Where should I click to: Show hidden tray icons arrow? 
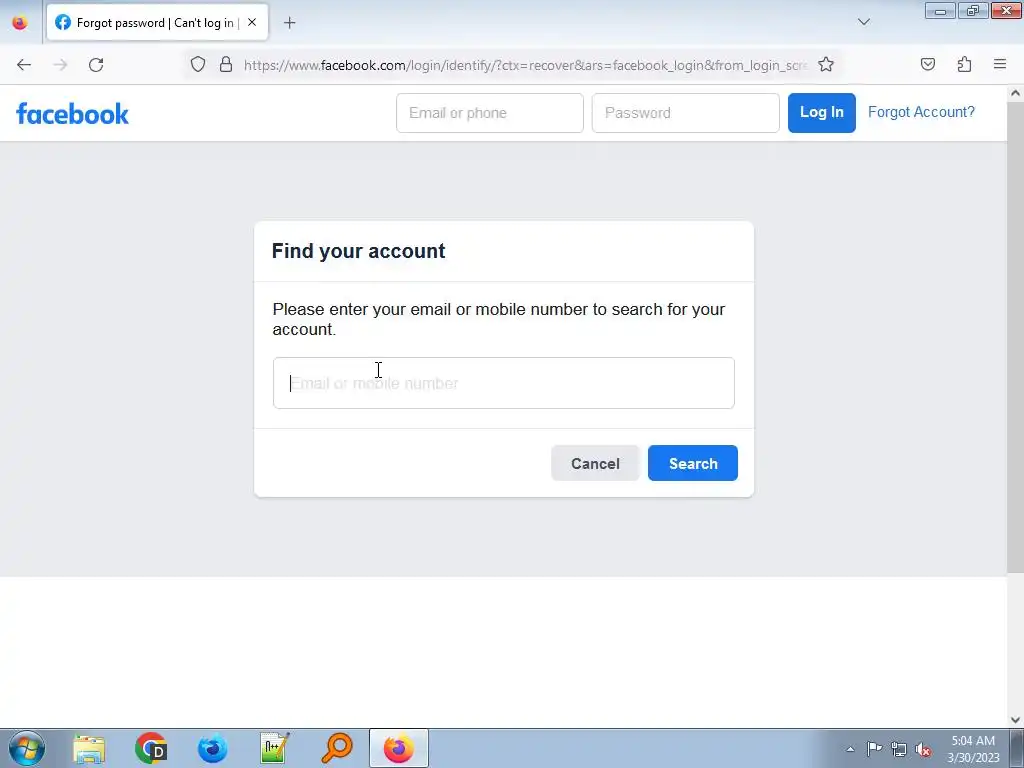(850, 749)
